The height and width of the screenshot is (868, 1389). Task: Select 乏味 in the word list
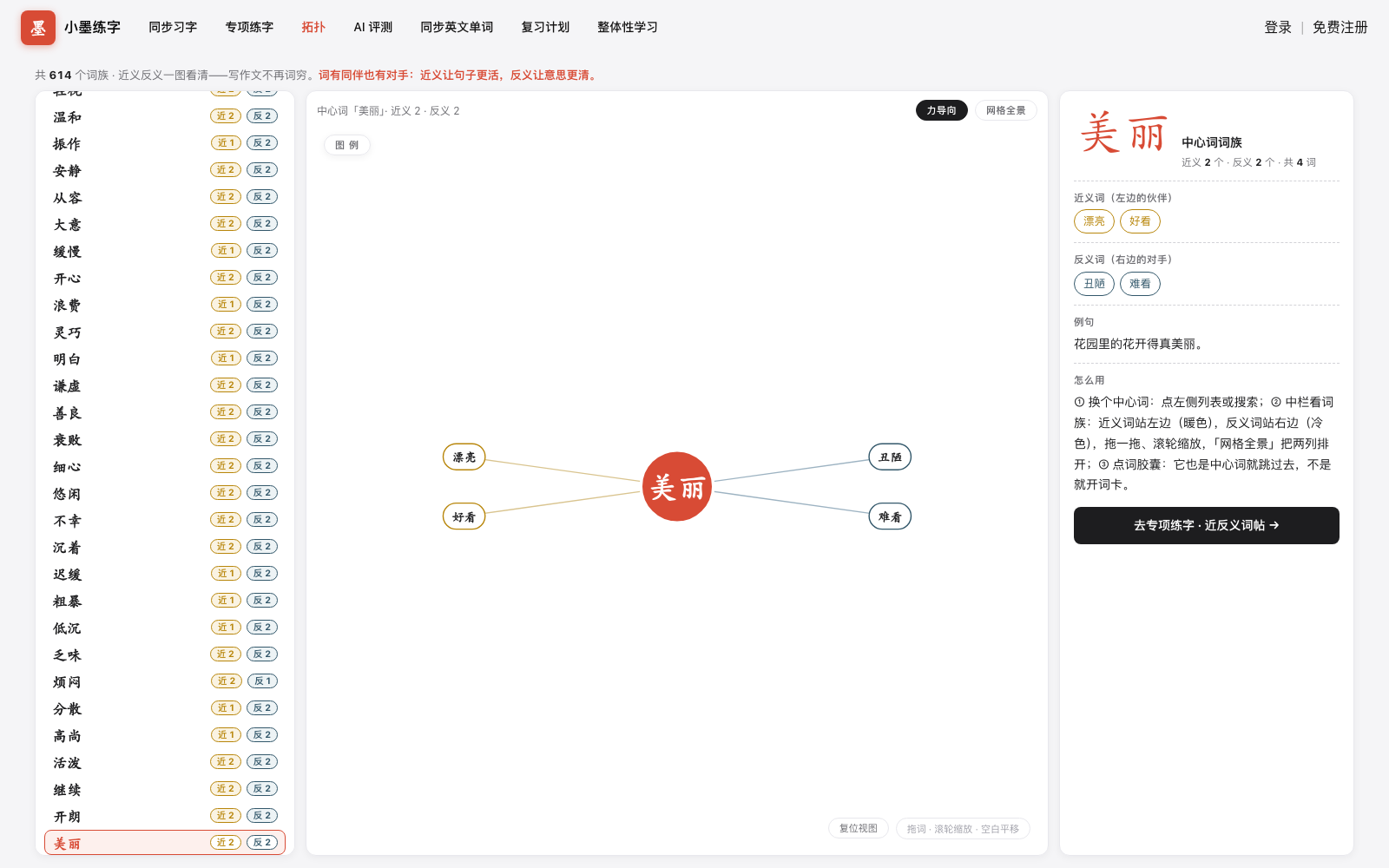[x=165, y=654]
